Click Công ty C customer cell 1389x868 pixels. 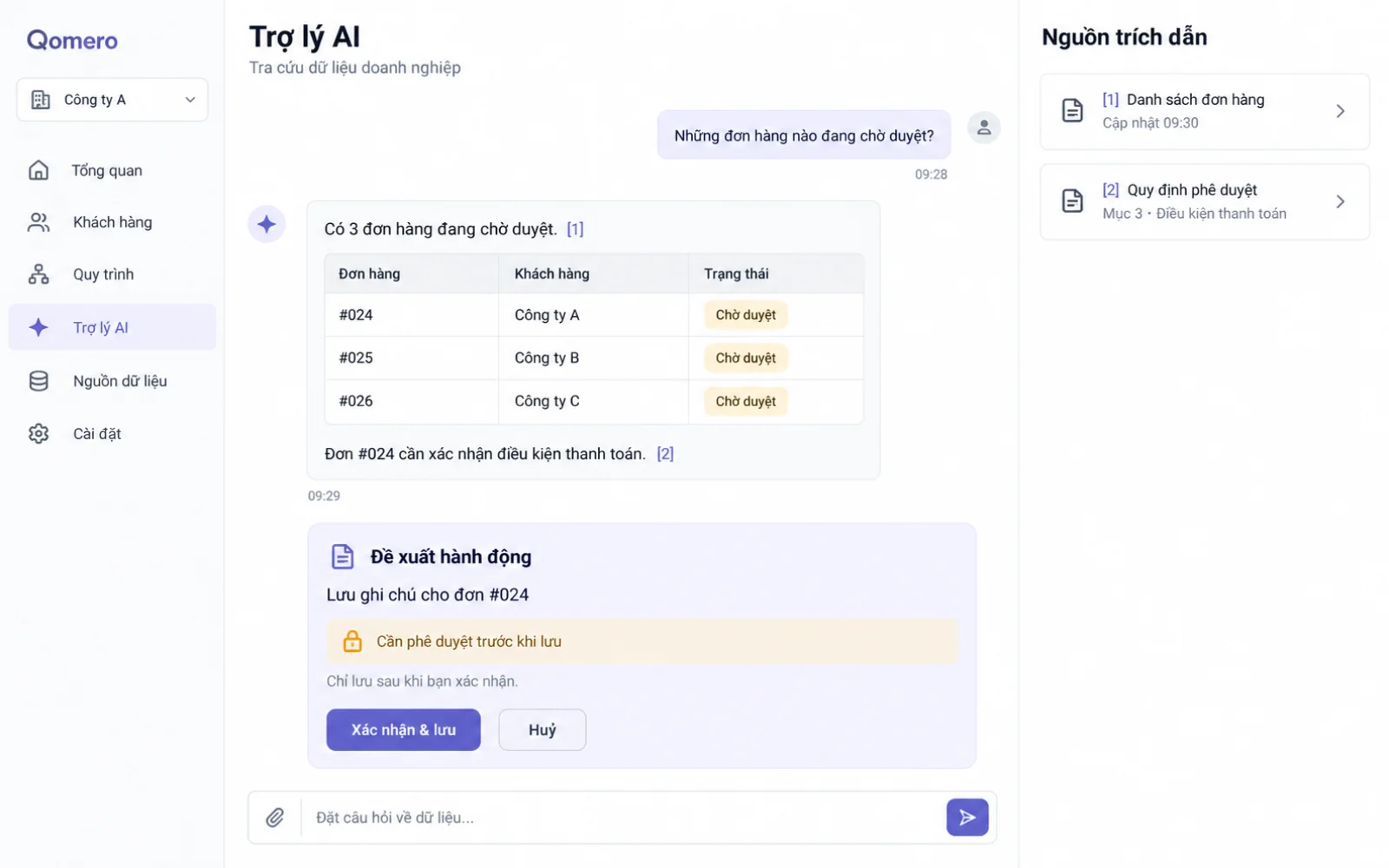[x=594, y=401]
